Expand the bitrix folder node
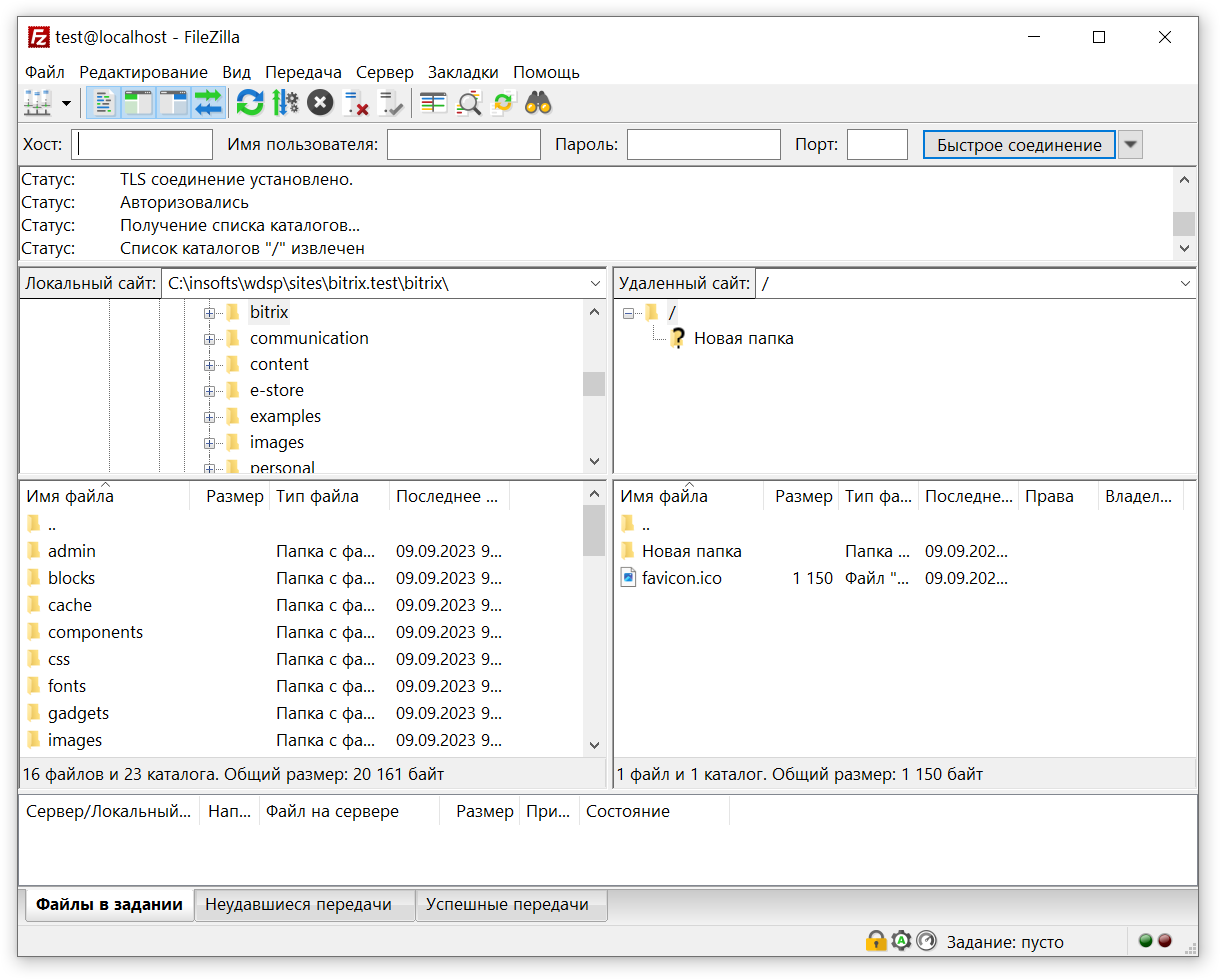 point(210,313)
